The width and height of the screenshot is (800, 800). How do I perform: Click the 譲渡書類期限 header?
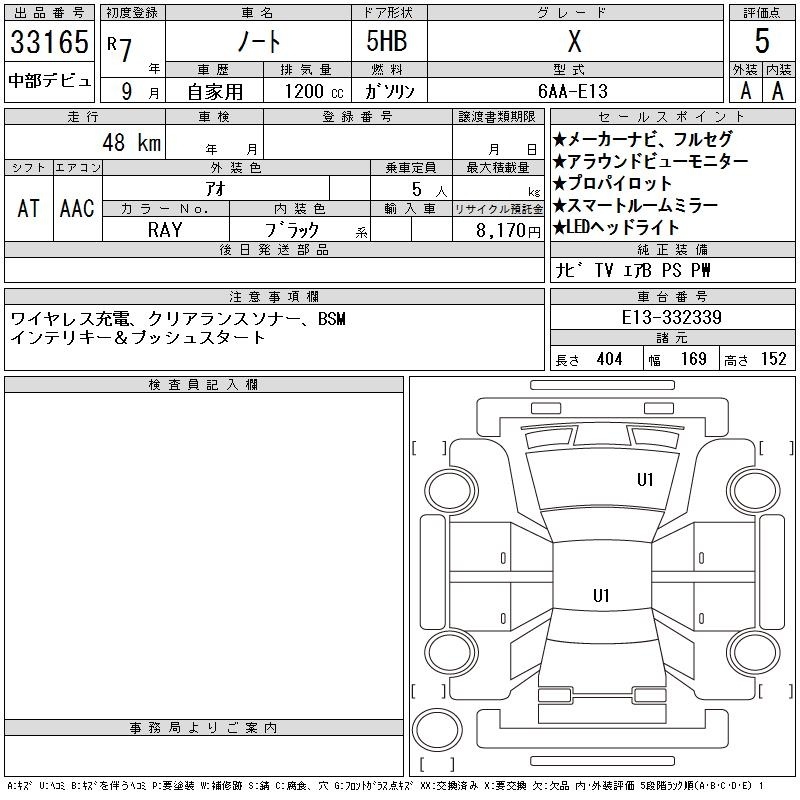pyautogui.click(x=497, y=116)
